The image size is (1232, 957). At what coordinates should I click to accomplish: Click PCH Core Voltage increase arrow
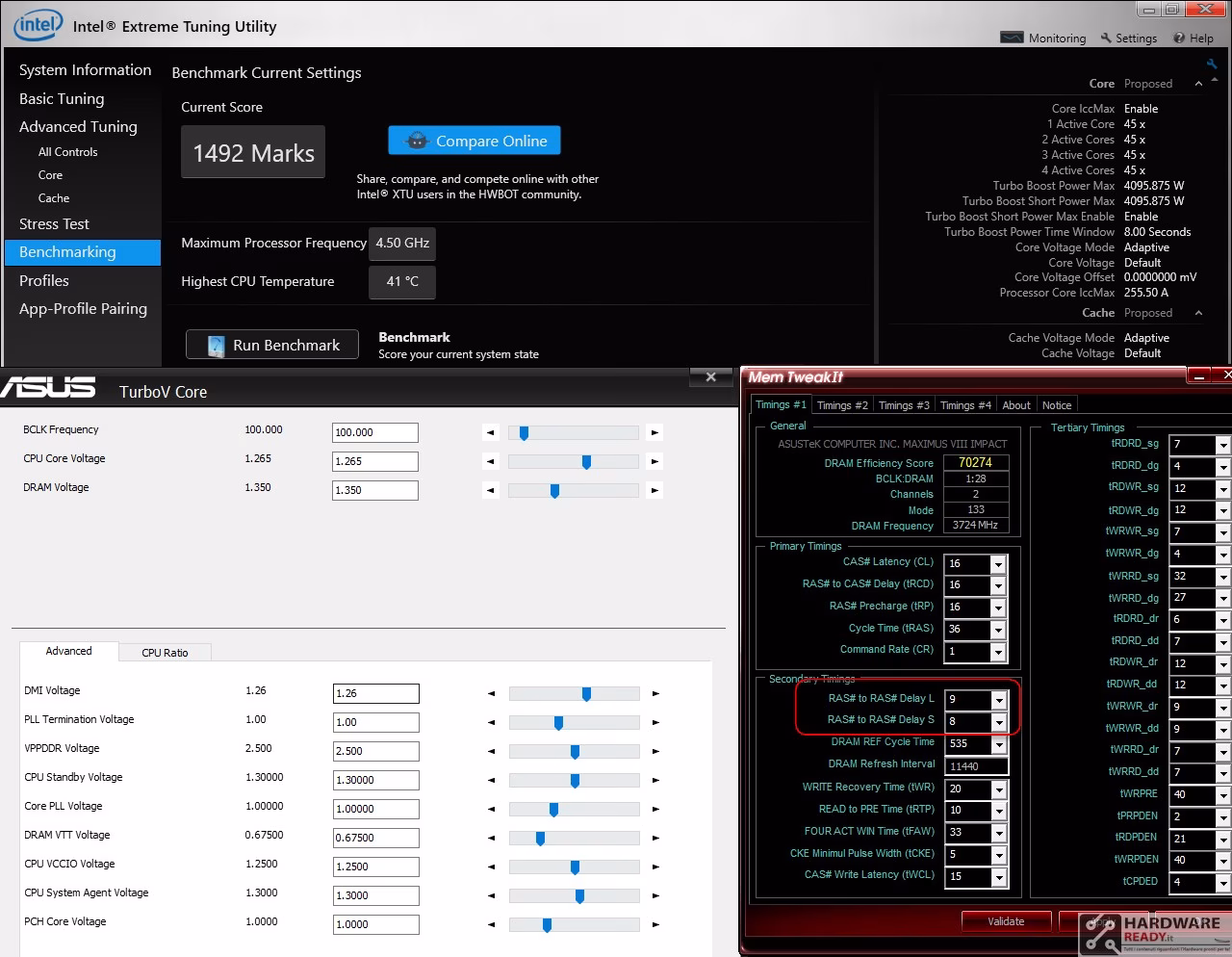tap(655, 924)
